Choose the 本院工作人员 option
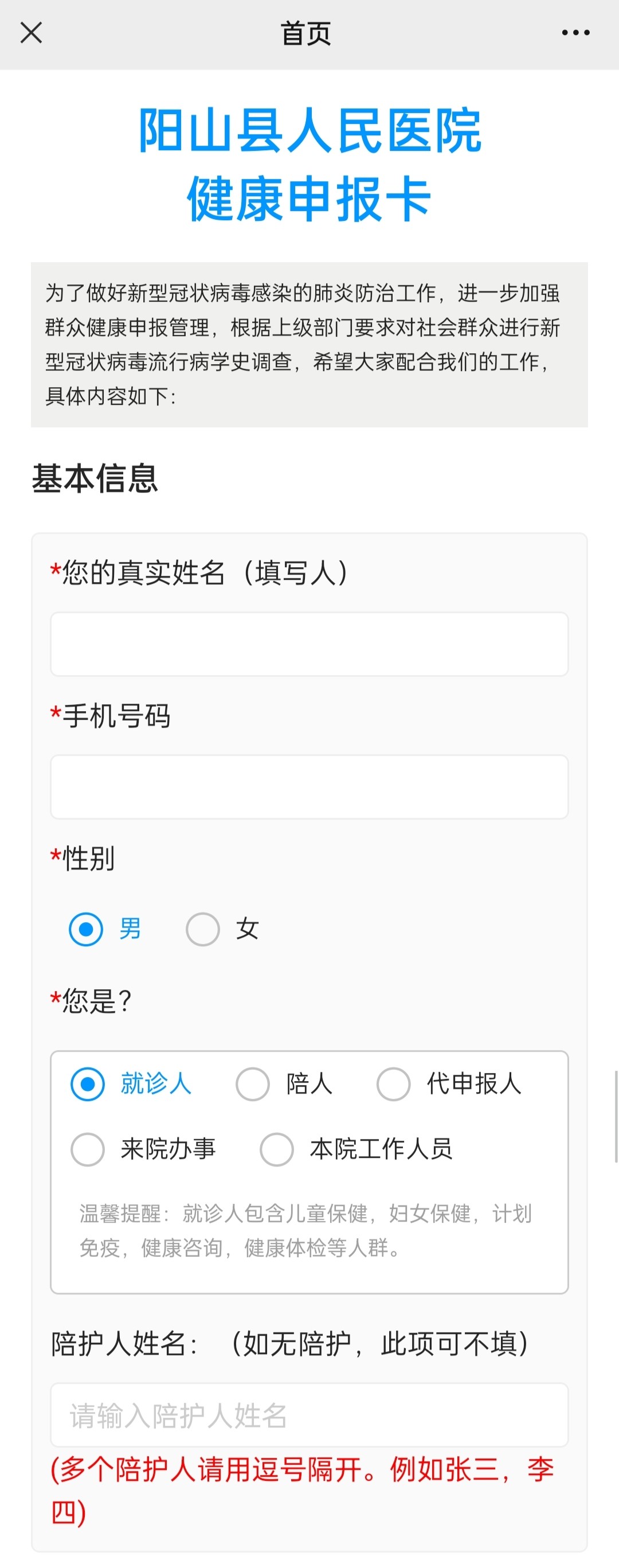The image size is (619, 1568). 277,1149
